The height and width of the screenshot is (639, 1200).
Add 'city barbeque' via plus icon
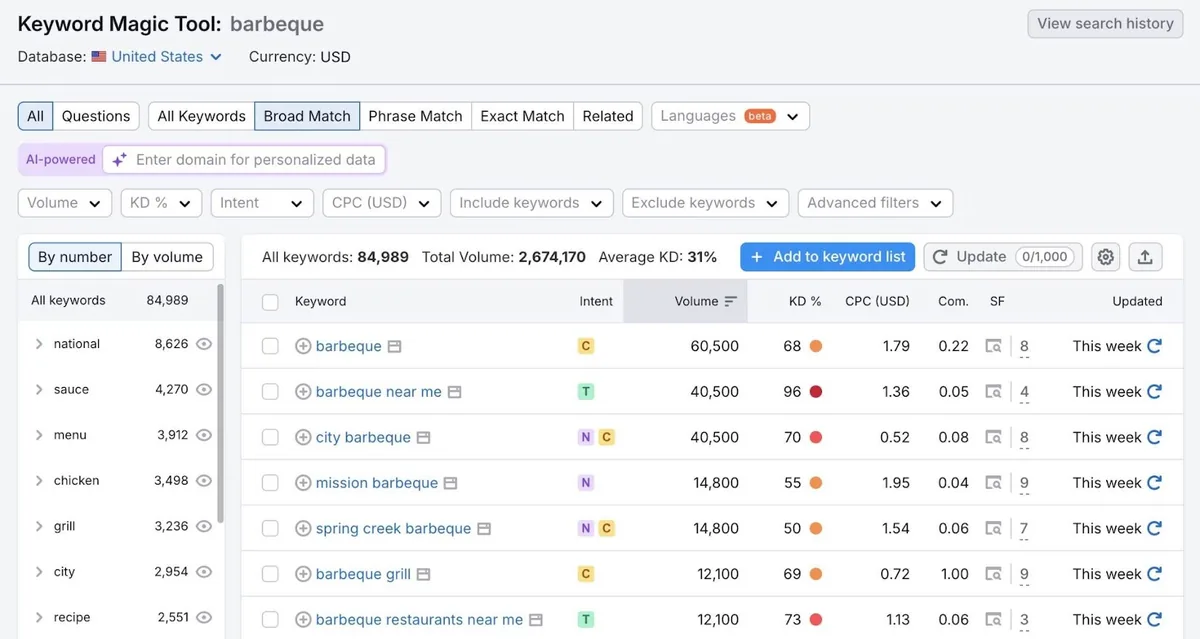303,437
